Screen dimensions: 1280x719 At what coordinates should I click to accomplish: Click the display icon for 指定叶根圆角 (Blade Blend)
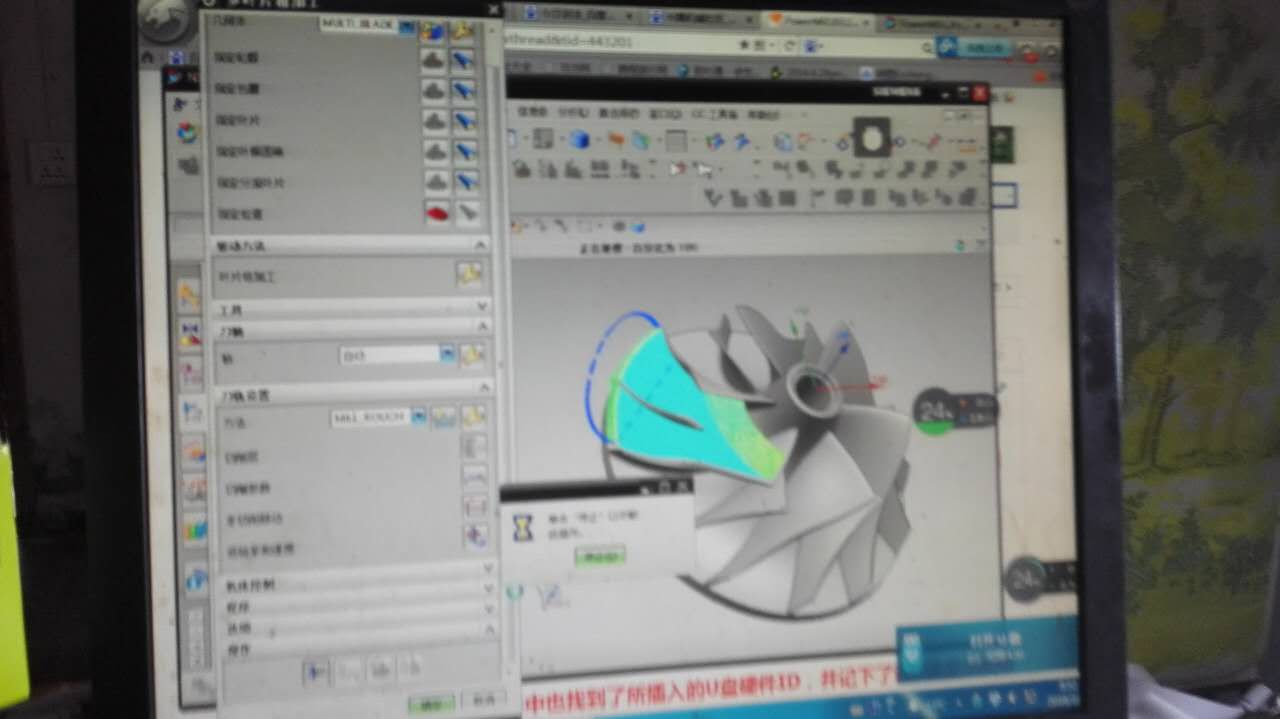click(x=465, y=152)
